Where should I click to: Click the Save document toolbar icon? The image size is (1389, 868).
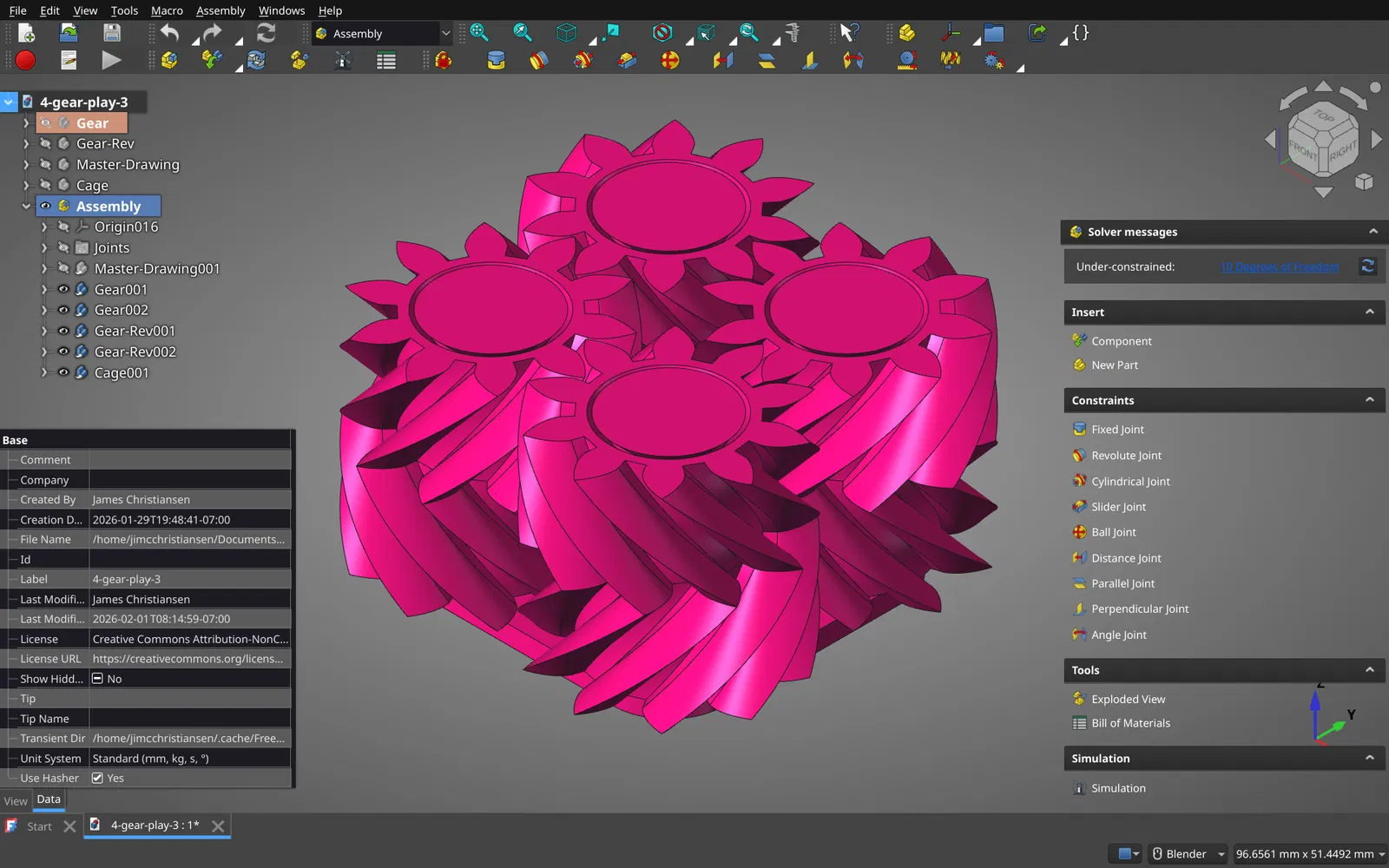[112, 33]
